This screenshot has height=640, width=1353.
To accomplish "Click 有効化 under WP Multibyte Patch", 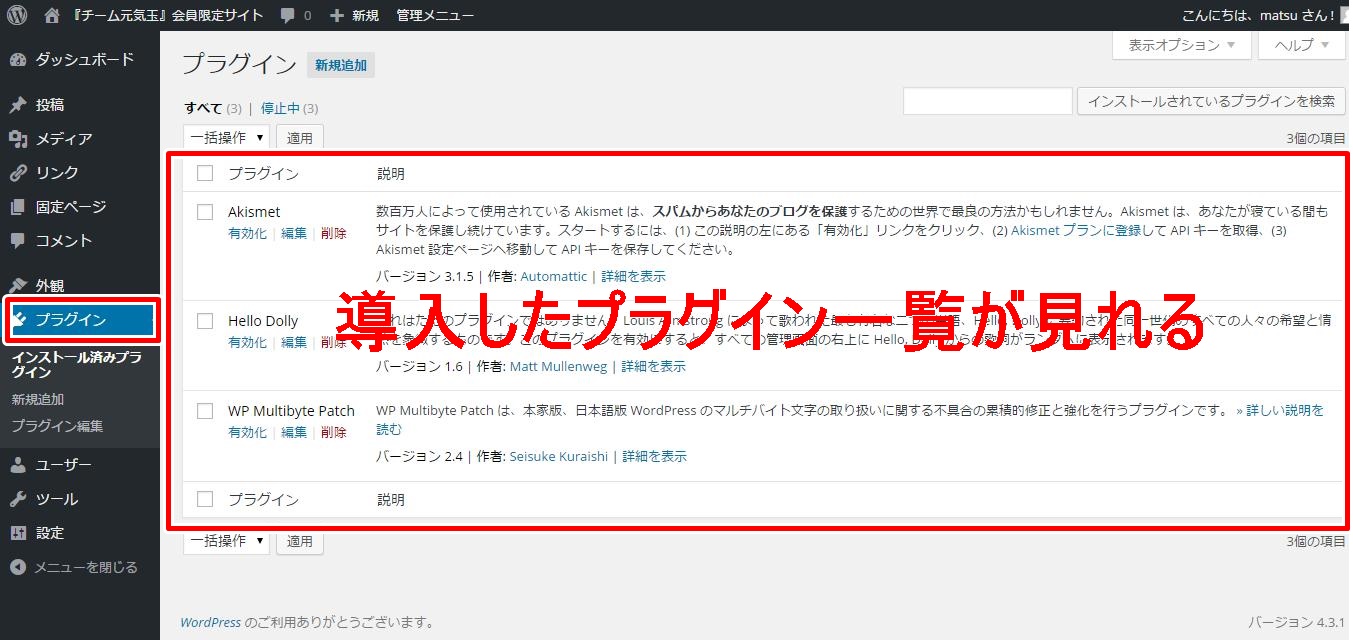I will (x=247, y=432).
